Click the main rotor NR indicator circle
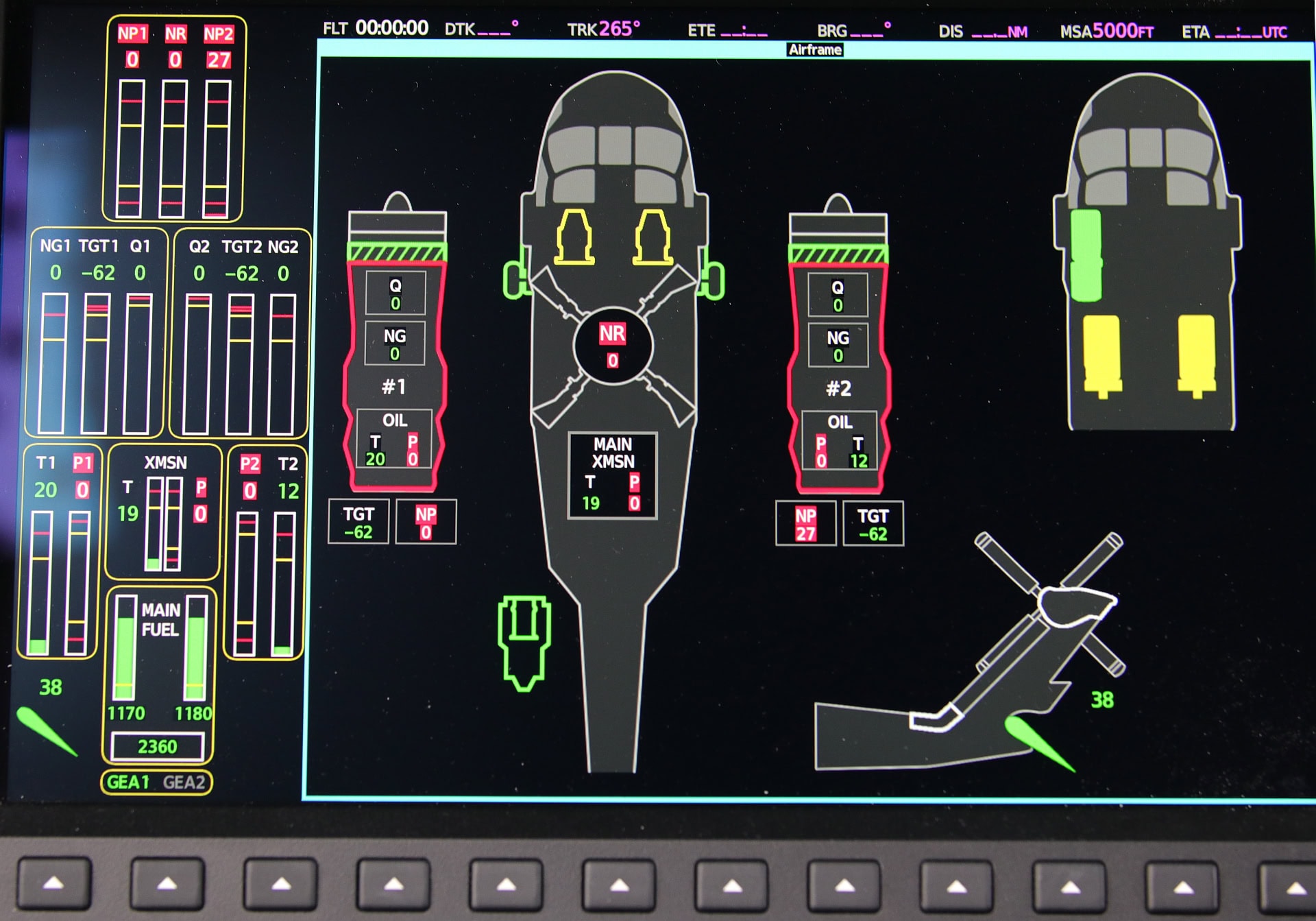Viewport: 1316px width, 921px height. click(x=612, y=346)
